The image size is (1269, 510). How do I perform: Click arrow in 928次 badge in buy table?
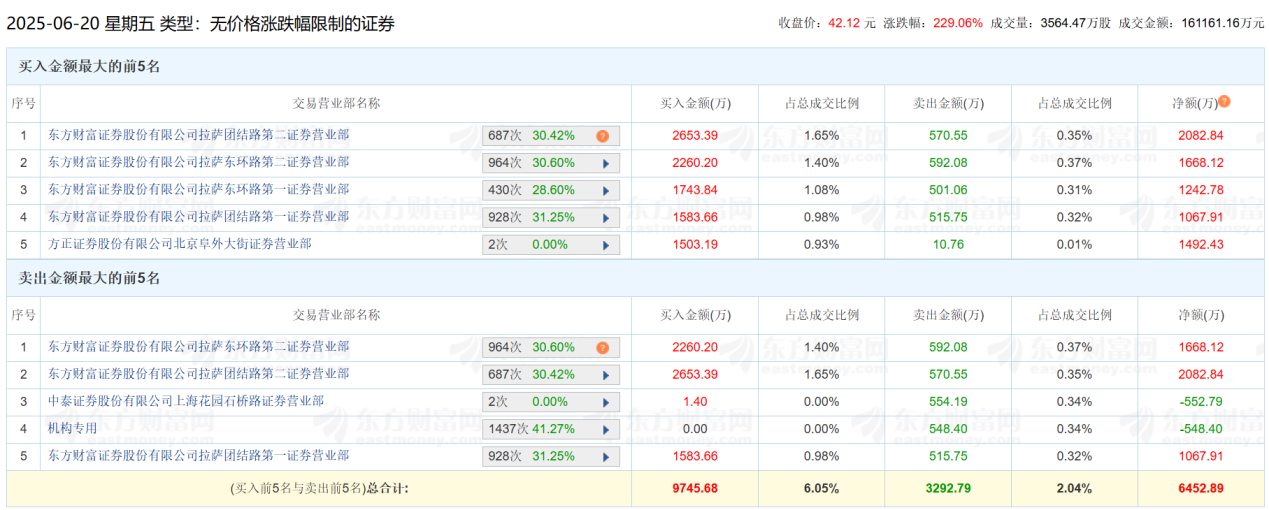point(604,217)
